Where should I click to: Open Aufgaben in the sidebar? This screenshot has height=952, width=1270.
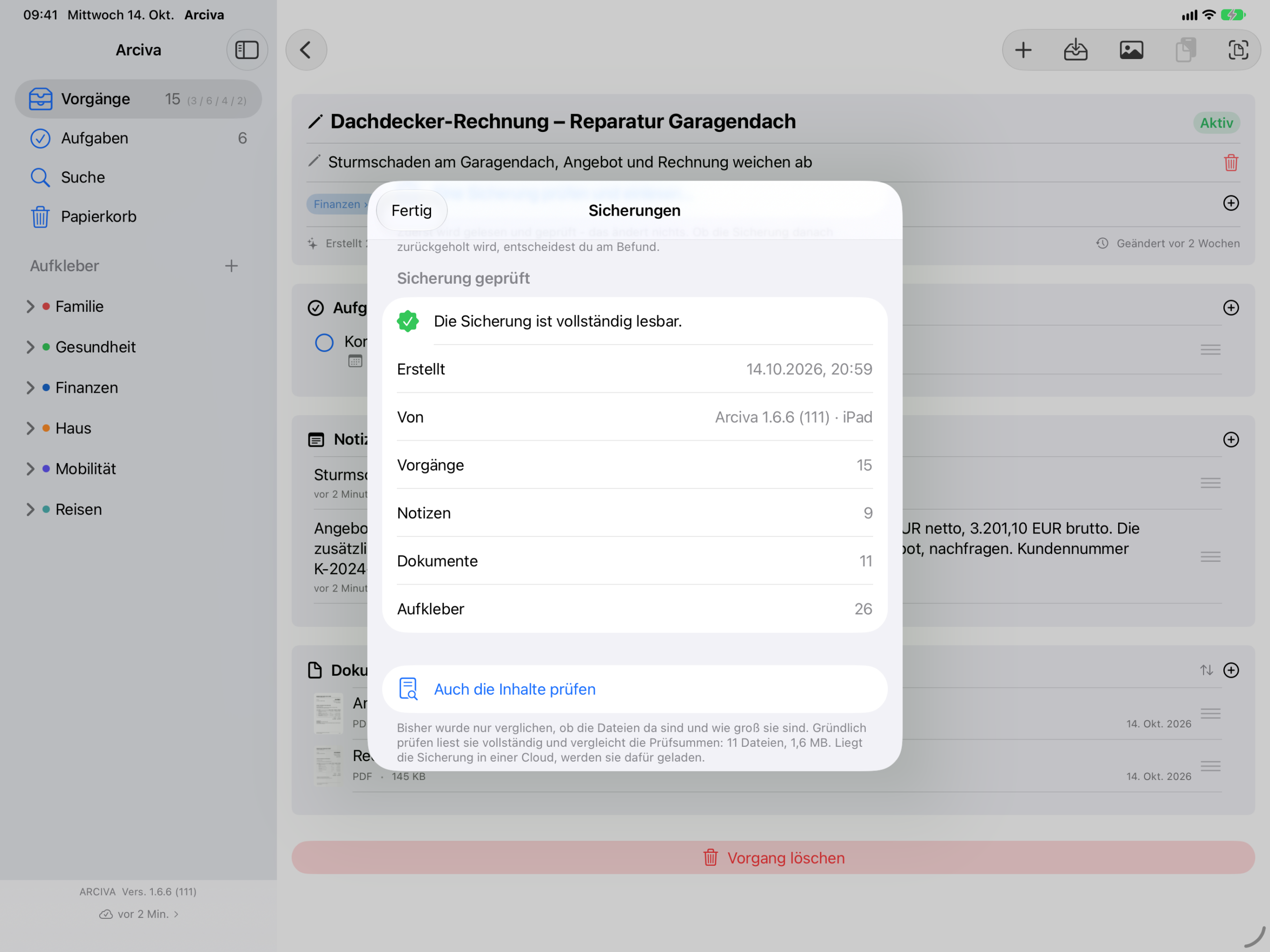coord(138,138)
